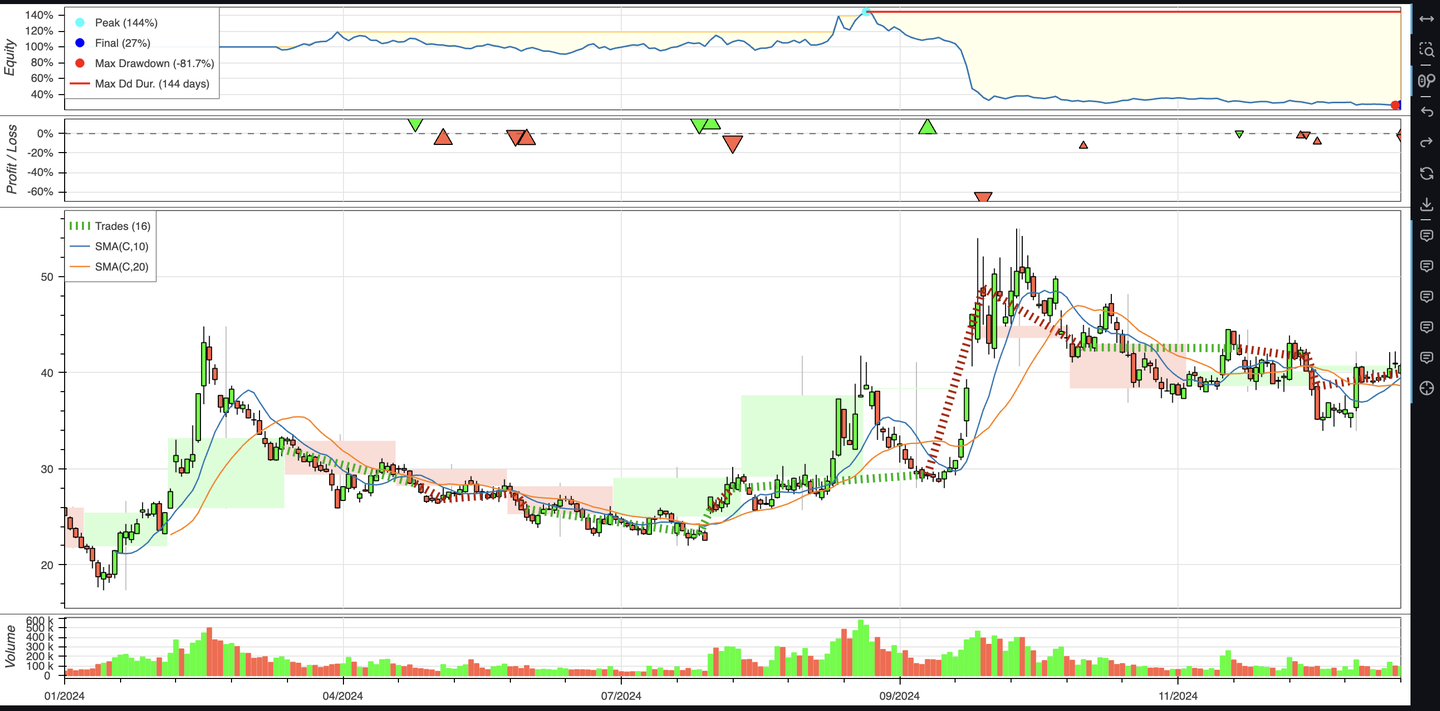Image resolution: width=1440 pixels, height=711 pixels.
Task: Hide the SMA(C,10) line via legend
Action: coord(110,246)
